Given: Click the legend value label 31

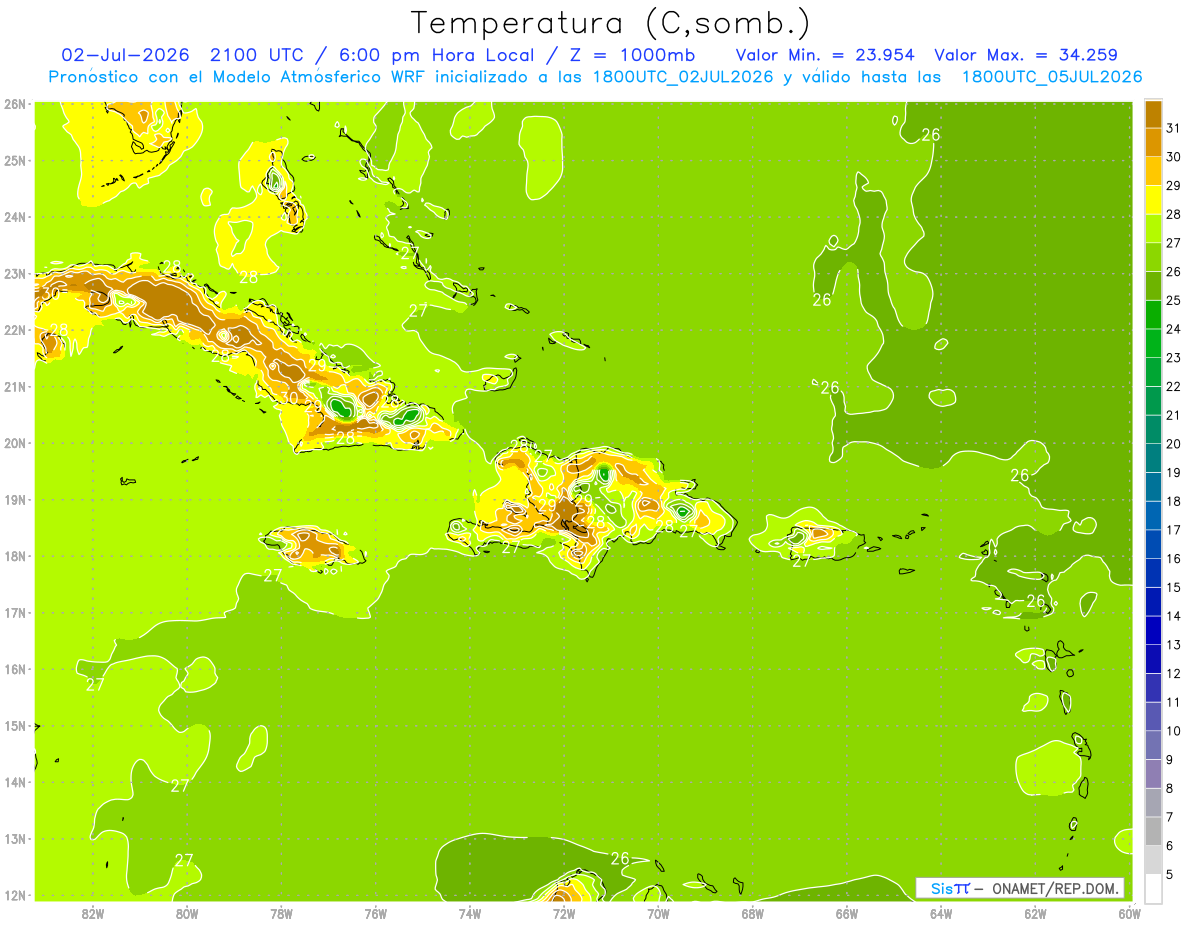Looking at the screenshot, I should [1174, 128].
